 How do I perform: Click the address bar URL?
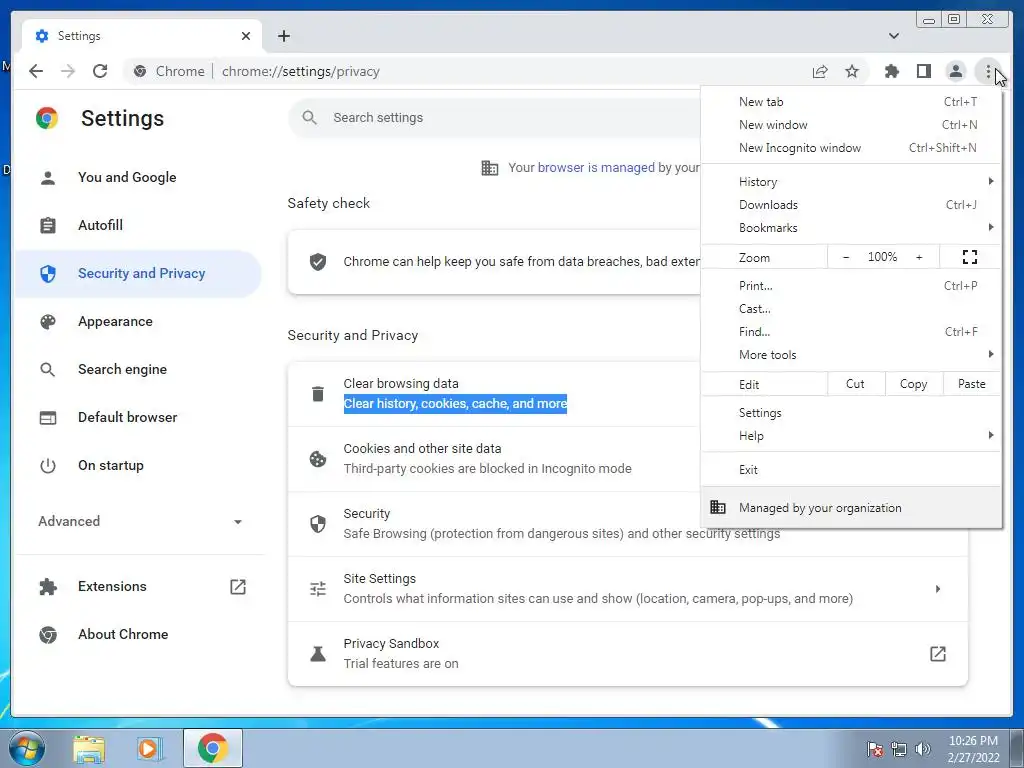[300, 71]
